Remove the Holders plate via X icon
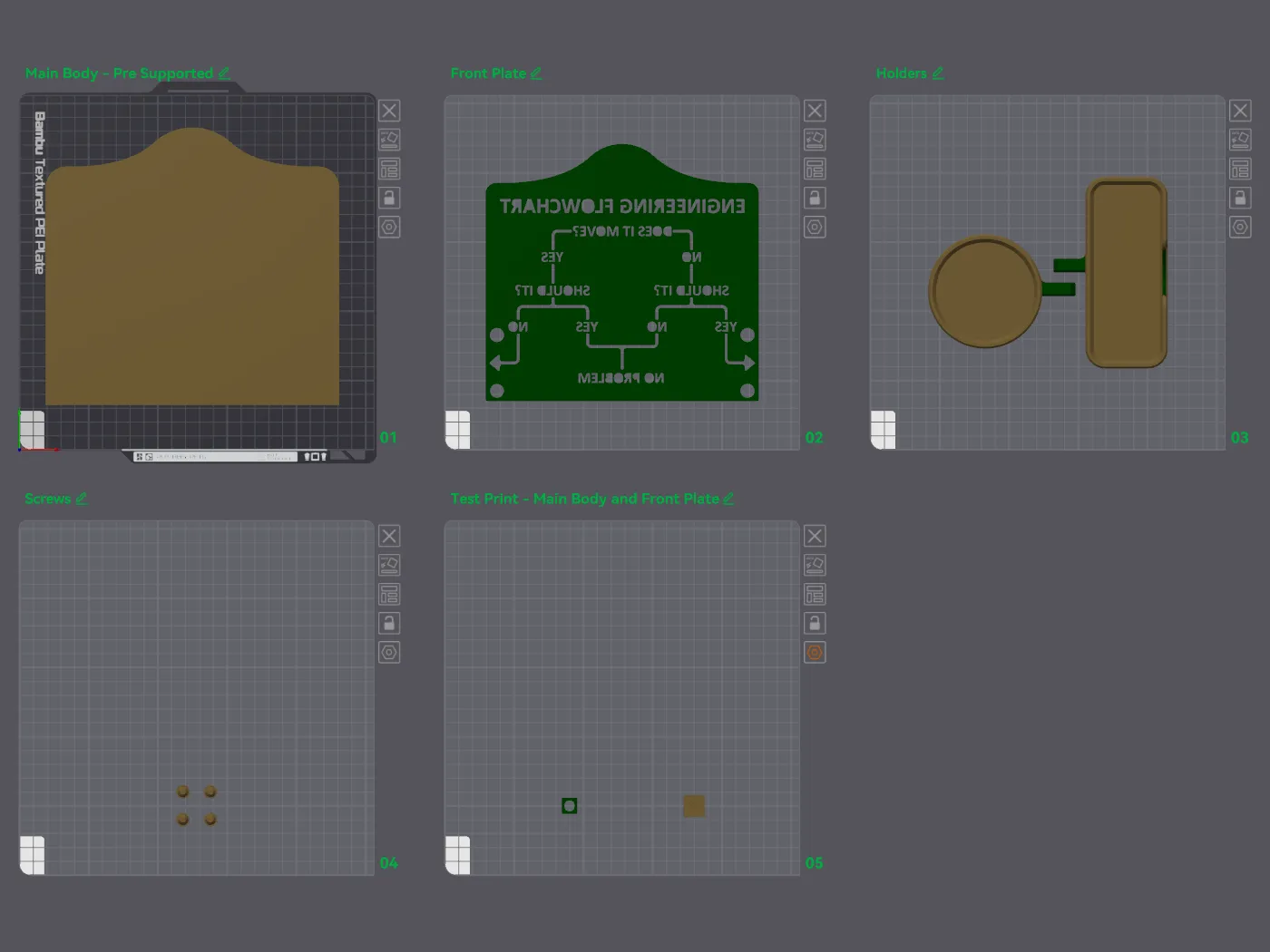This screenshot has width=1270, height=952. click(1240, 111)
